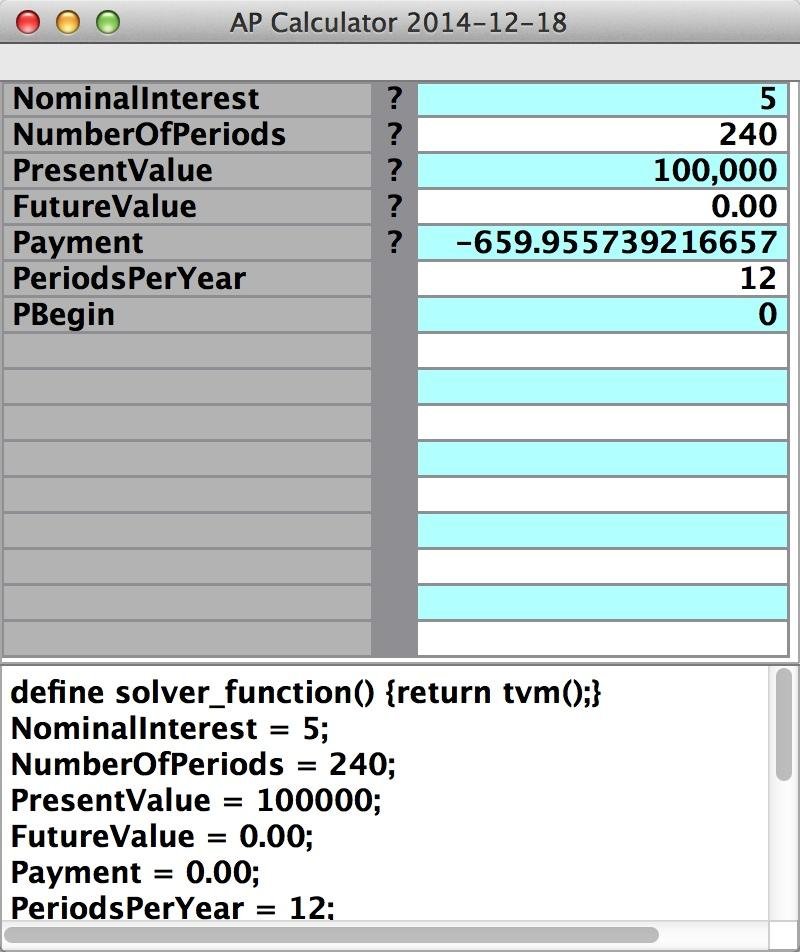
Task: Select the NumberOfPeriods field showing 240
Action: point(602,135)
